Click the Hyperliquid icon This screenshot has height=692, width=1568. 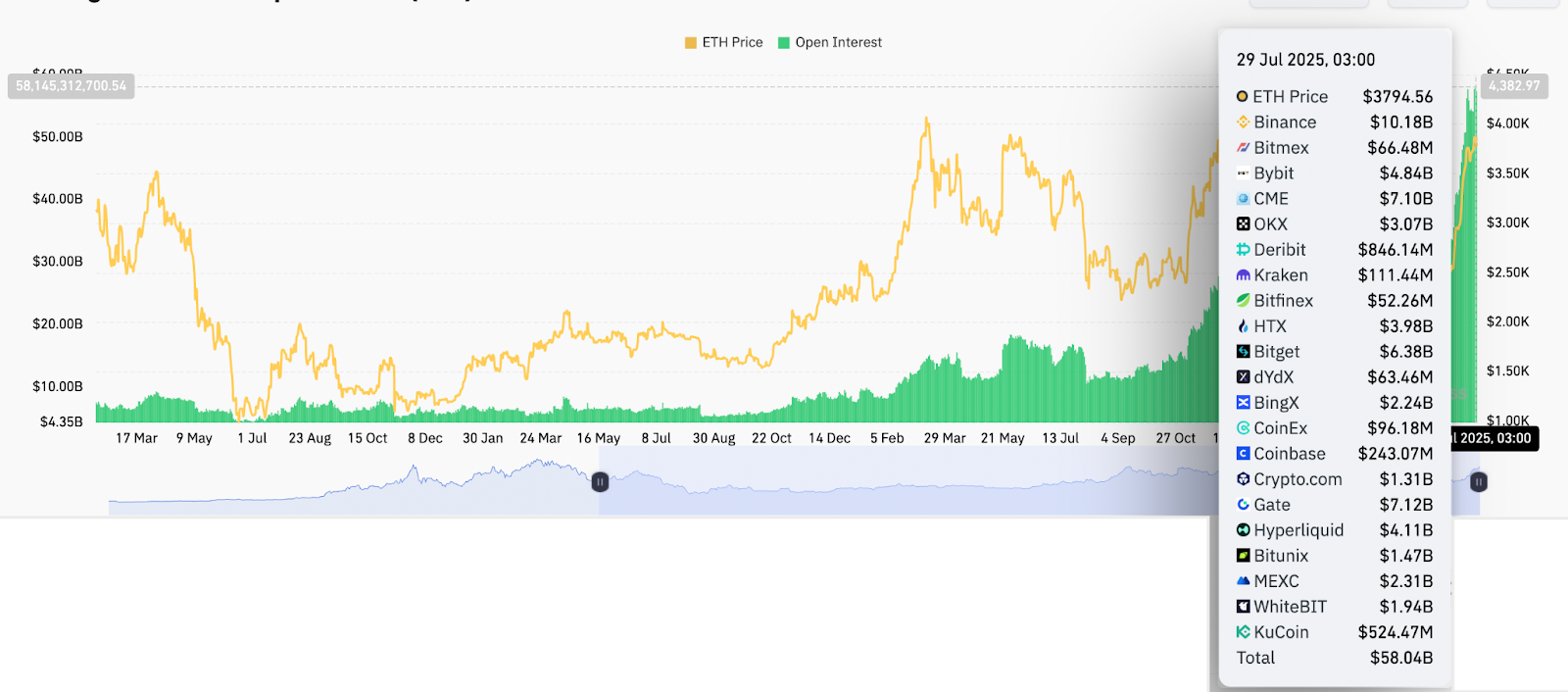tap(1243, 530)
